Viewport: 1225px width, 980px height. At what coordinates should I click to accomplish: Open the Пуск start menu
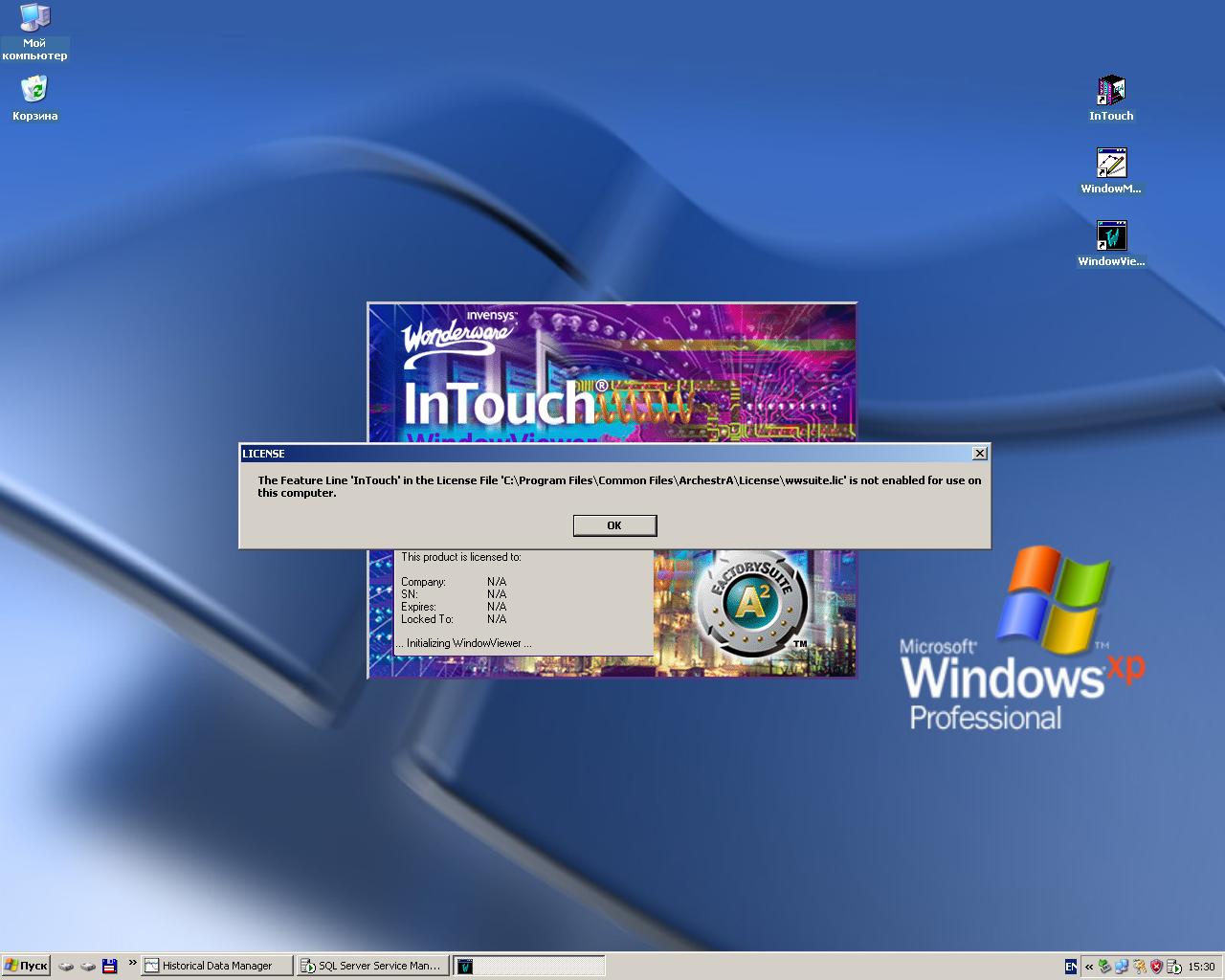coord(26,966)
